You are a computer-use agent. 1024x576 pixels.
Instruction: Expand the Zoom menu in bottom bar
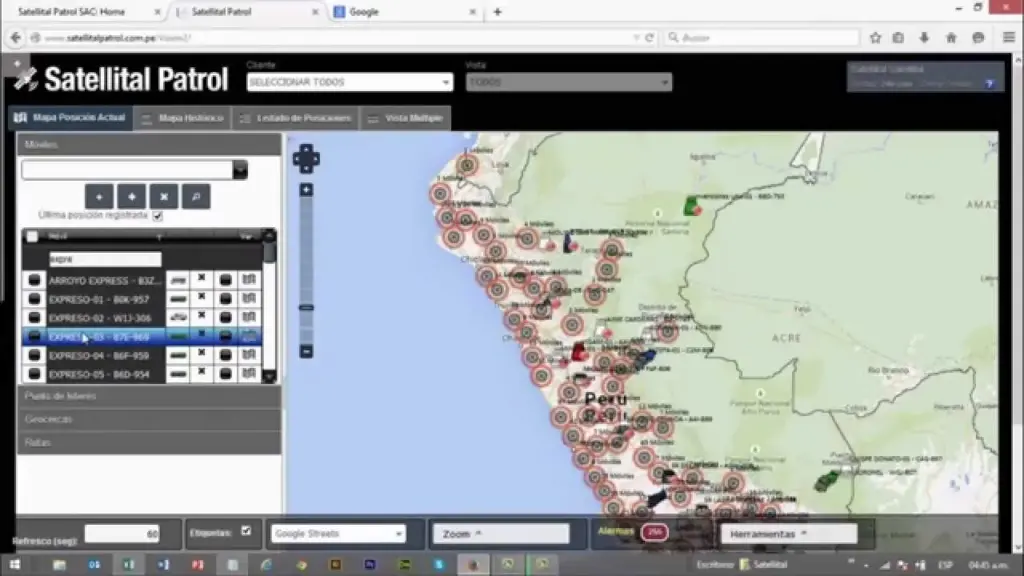pos(501,534)
